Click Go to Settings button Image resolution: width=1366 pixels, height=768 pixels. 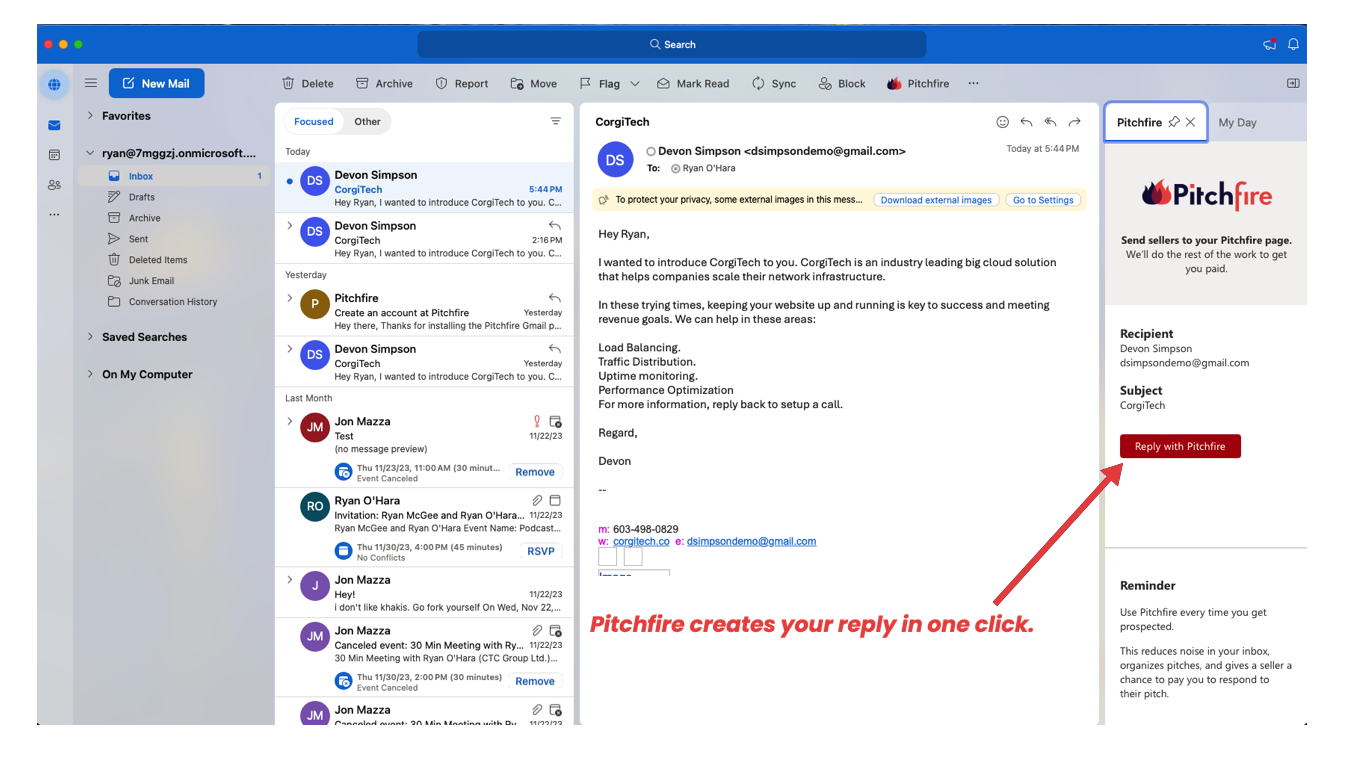(x=1043, y=200)
